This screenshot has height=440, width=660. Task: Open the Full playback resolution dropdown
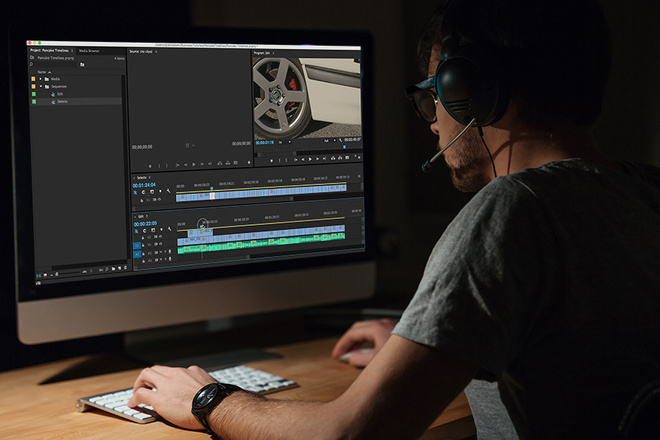pyautogui.click(x=330, y=141)
